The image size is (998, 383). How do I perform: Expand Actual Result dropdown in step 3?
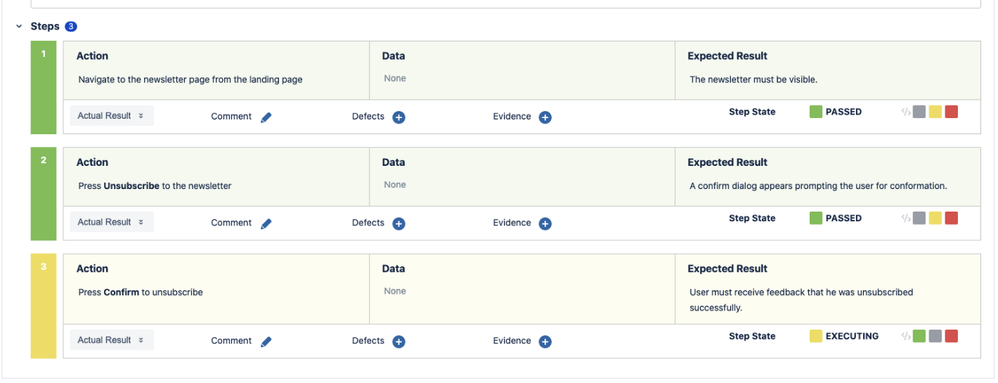pyautogui.click(x=111, y=340)
